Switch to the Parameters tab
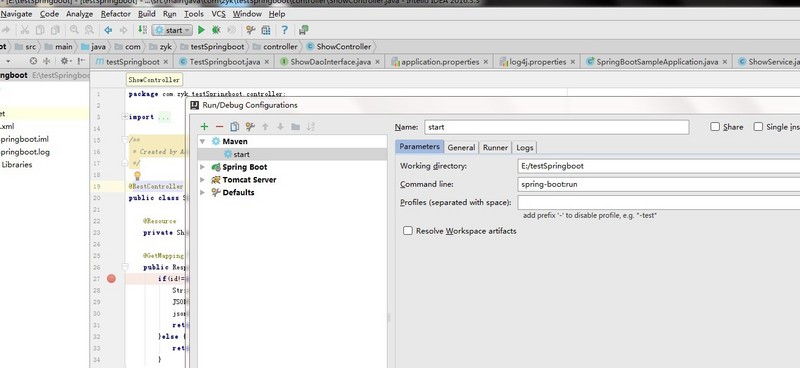The image size is (800, 368). click(x=419, y=147)
